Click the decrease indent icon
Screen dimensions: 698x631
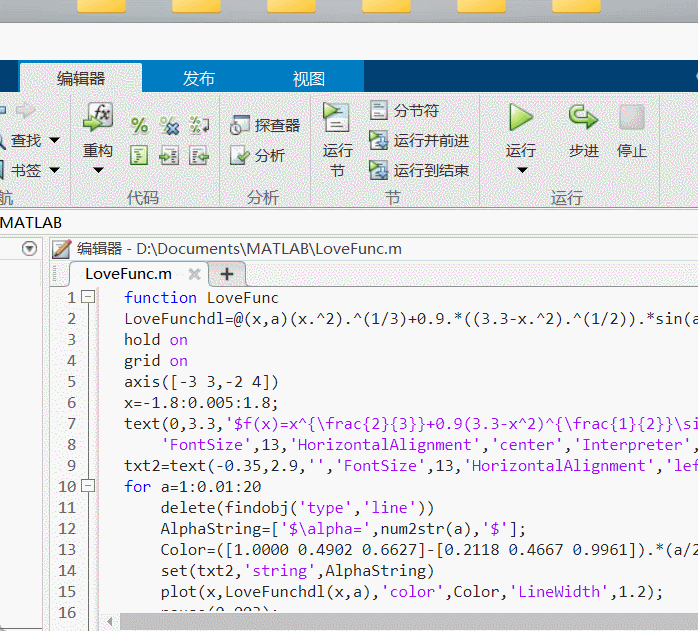[199, 156]
